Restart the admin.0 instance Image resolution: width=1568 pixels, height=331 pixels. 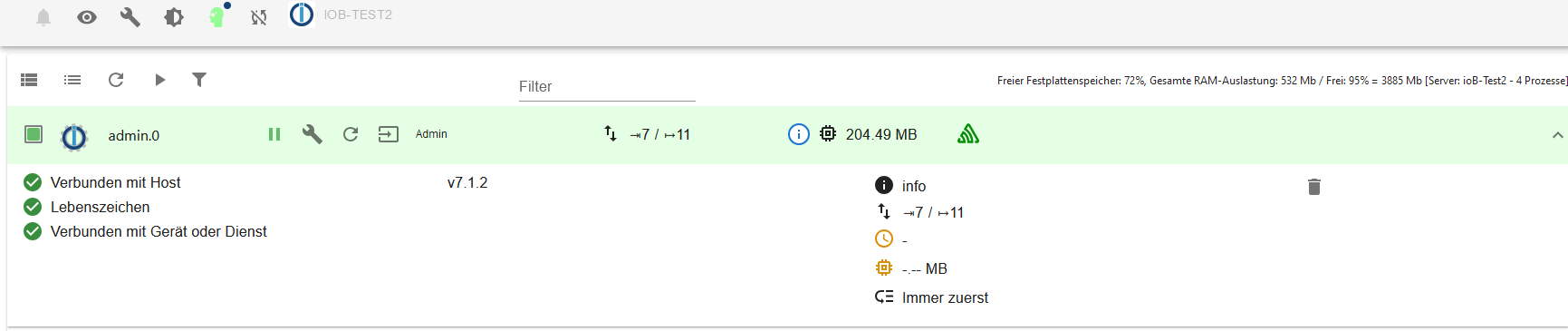coord(351,134)
